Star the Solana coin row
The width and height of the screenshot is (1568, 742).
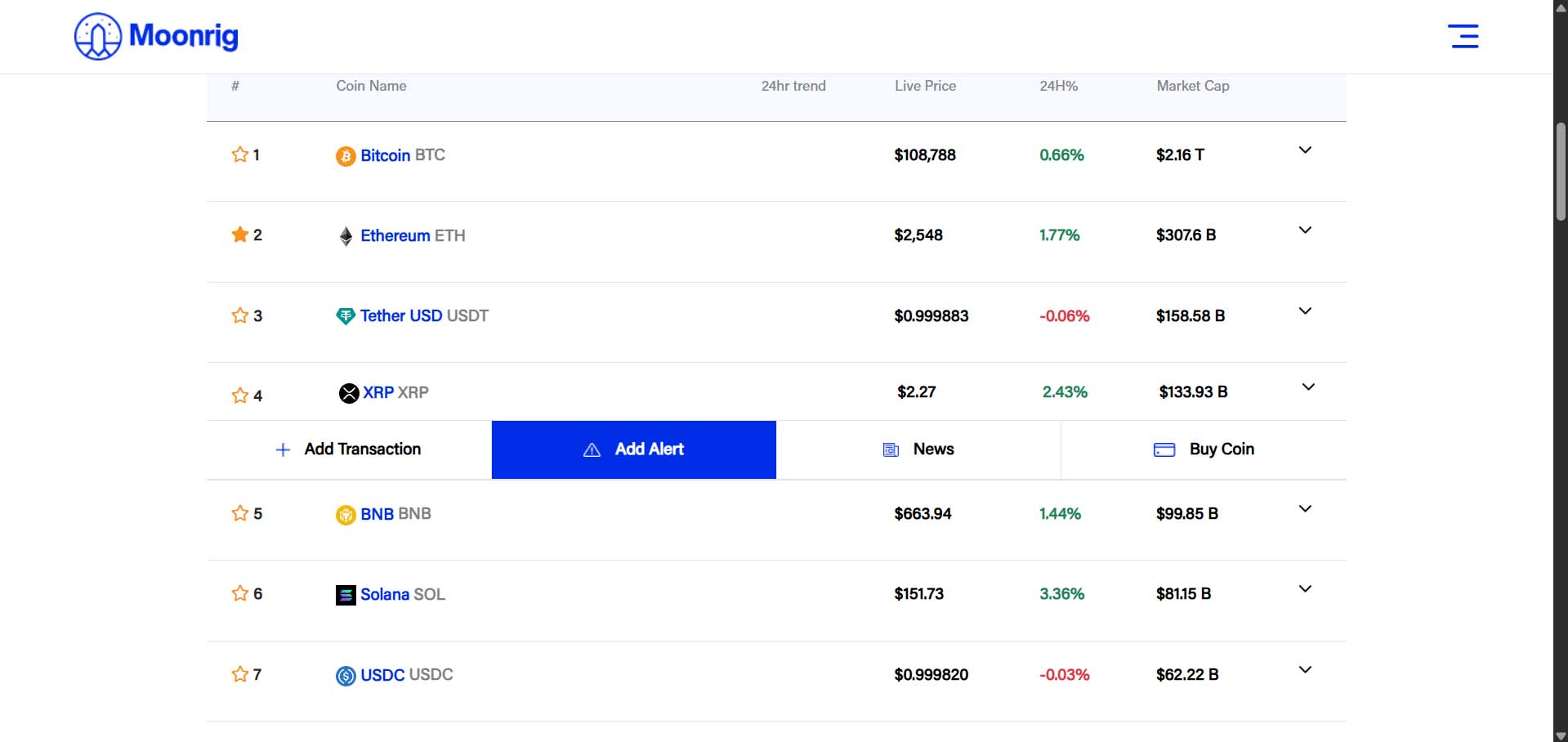tap(239, 593)
